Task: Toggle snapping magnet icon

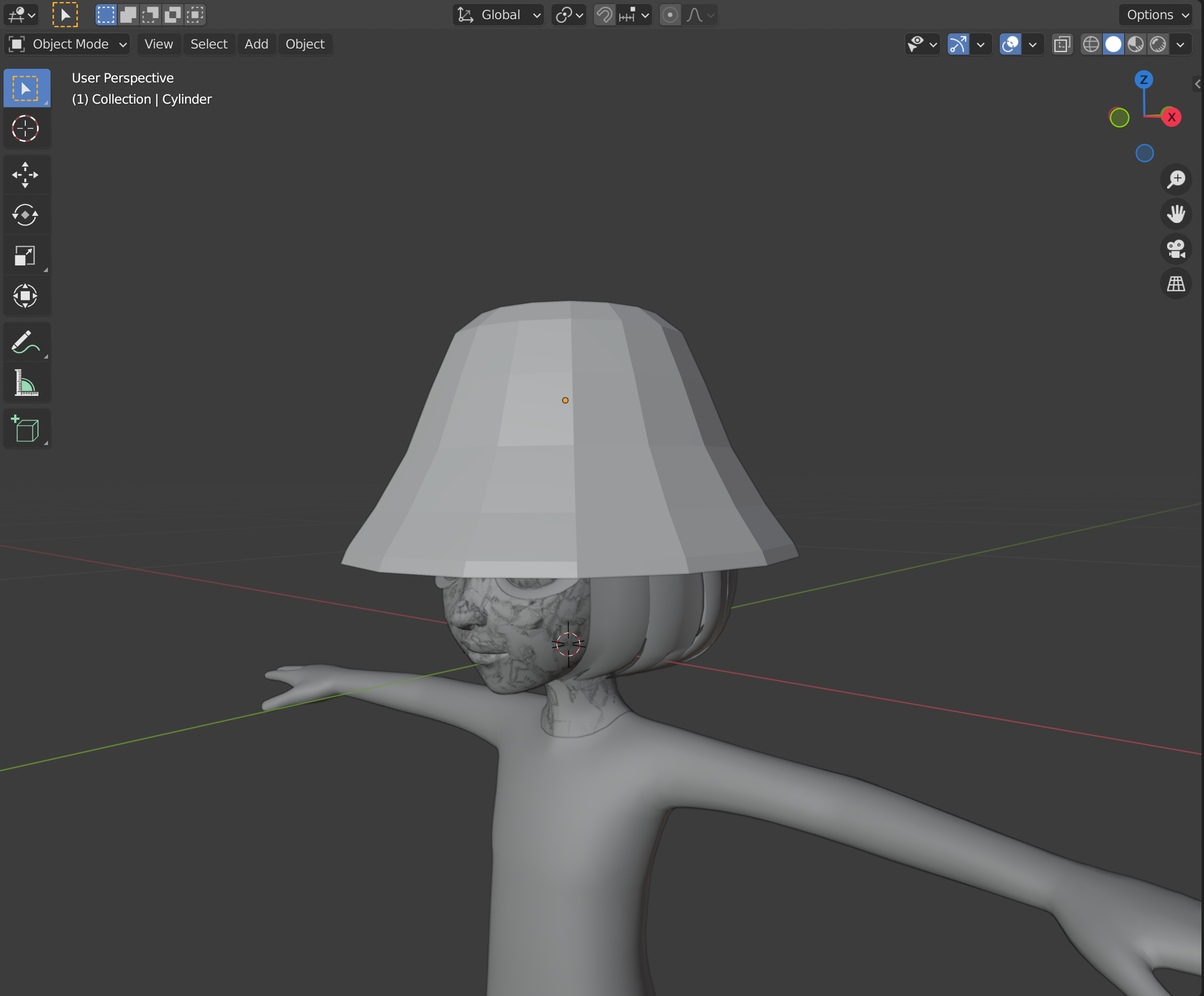Action: point(605,14)
